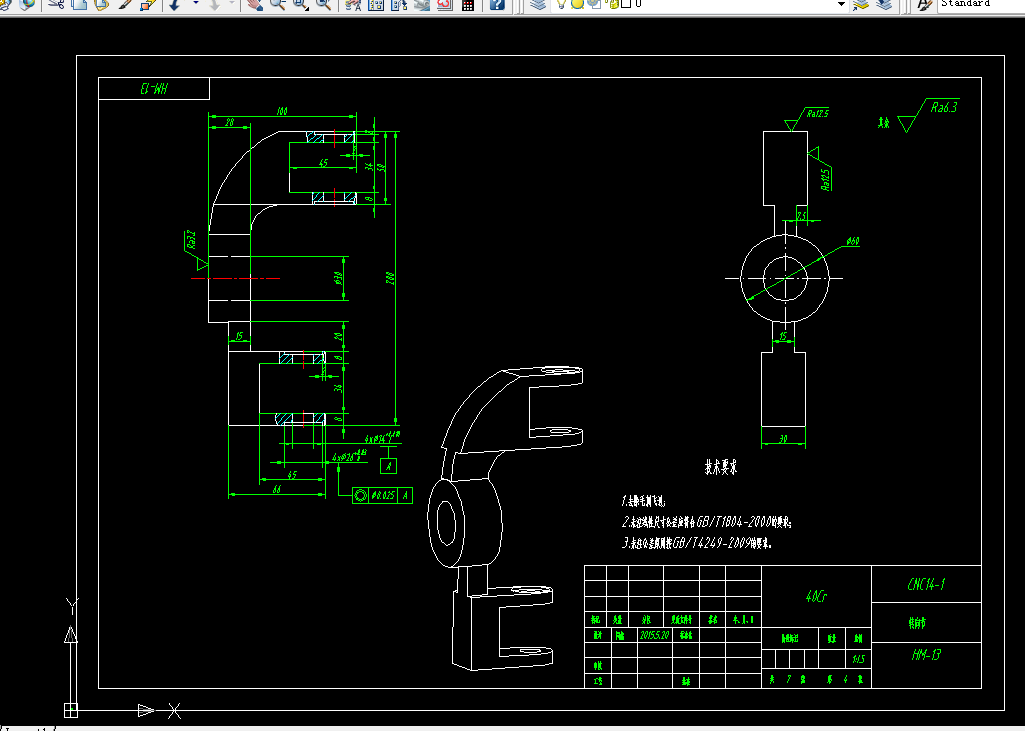The image size is (1025, 731).
Task: Toggle layer 0 on/off lightbulb
Action: (561, 3)
